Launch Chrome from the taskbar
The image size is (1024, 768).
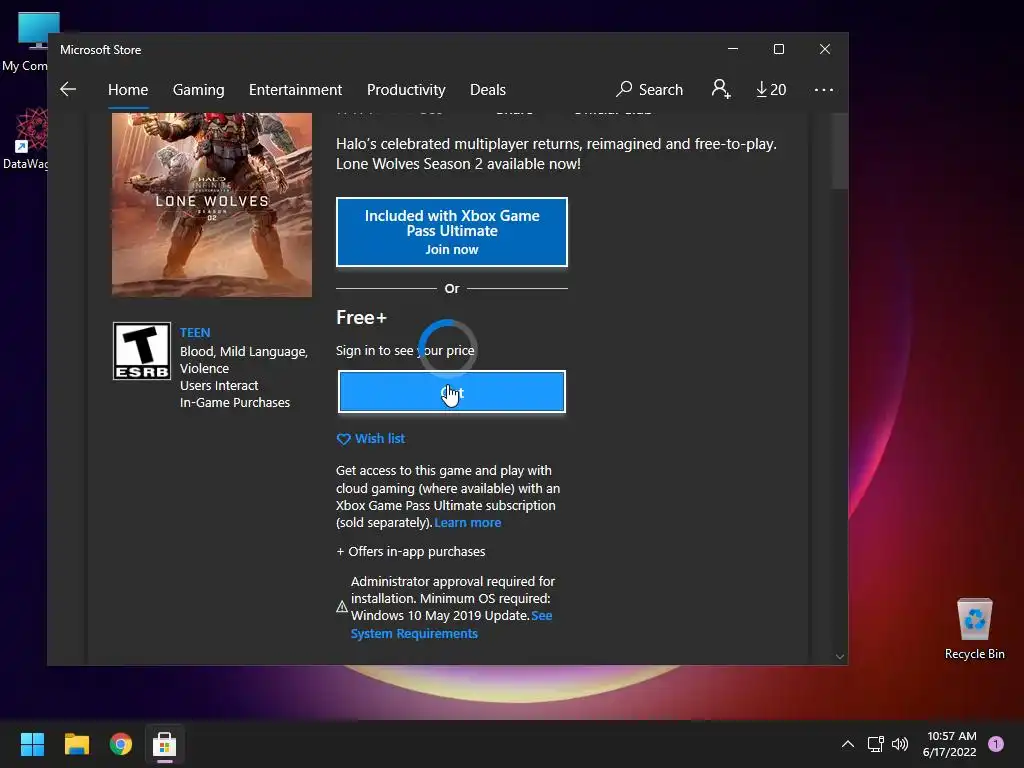coord(121,744)
